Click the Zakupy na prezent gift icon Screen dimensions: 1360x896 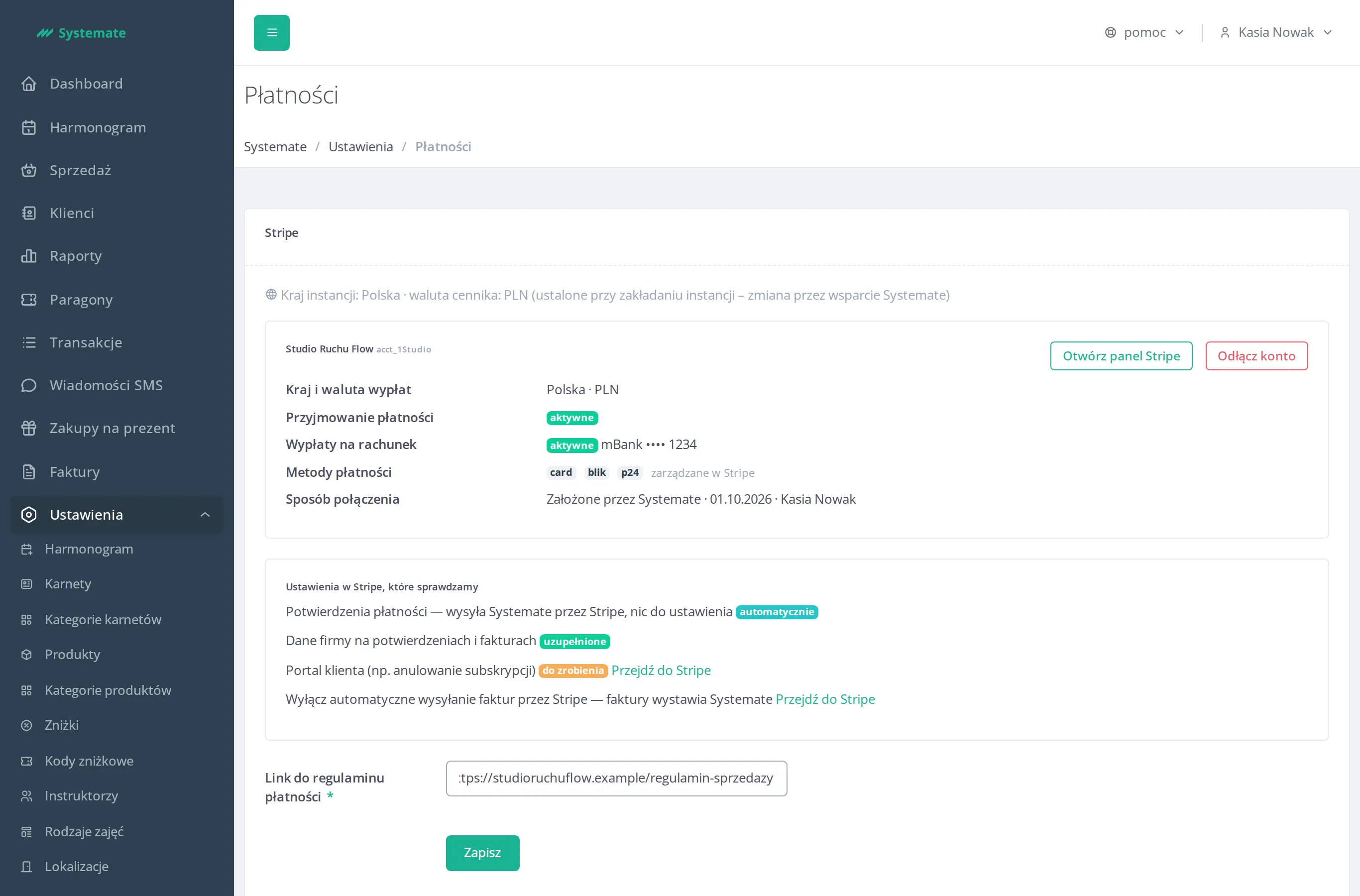coord(28,428)
